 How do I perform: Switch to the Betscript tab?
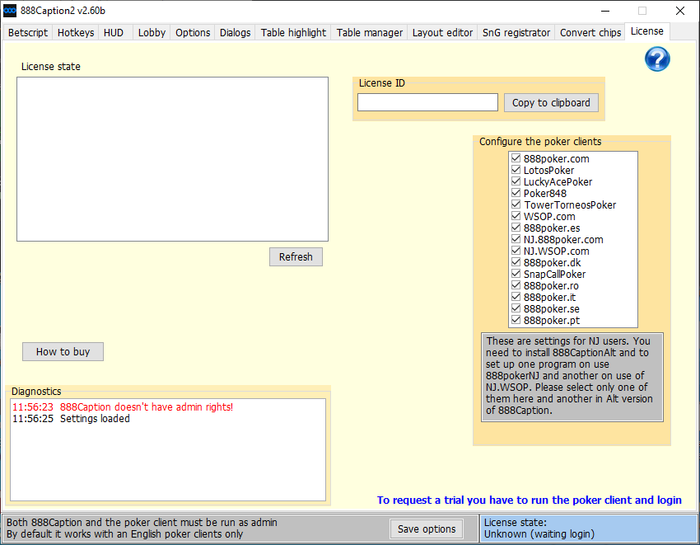28,33
